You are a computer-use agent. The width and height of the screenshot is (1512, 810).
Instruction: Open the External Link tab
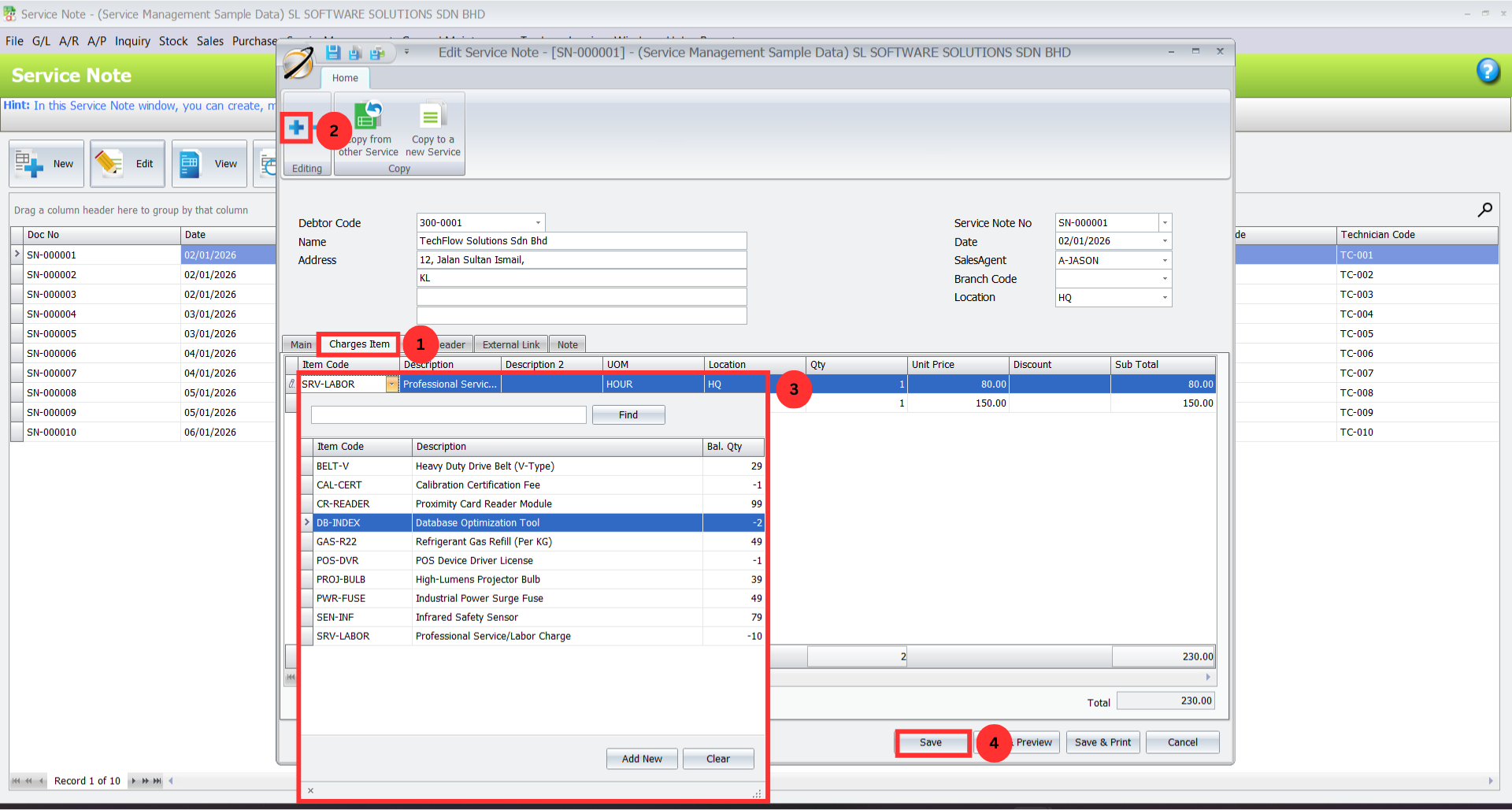click(x=510, y=344)
